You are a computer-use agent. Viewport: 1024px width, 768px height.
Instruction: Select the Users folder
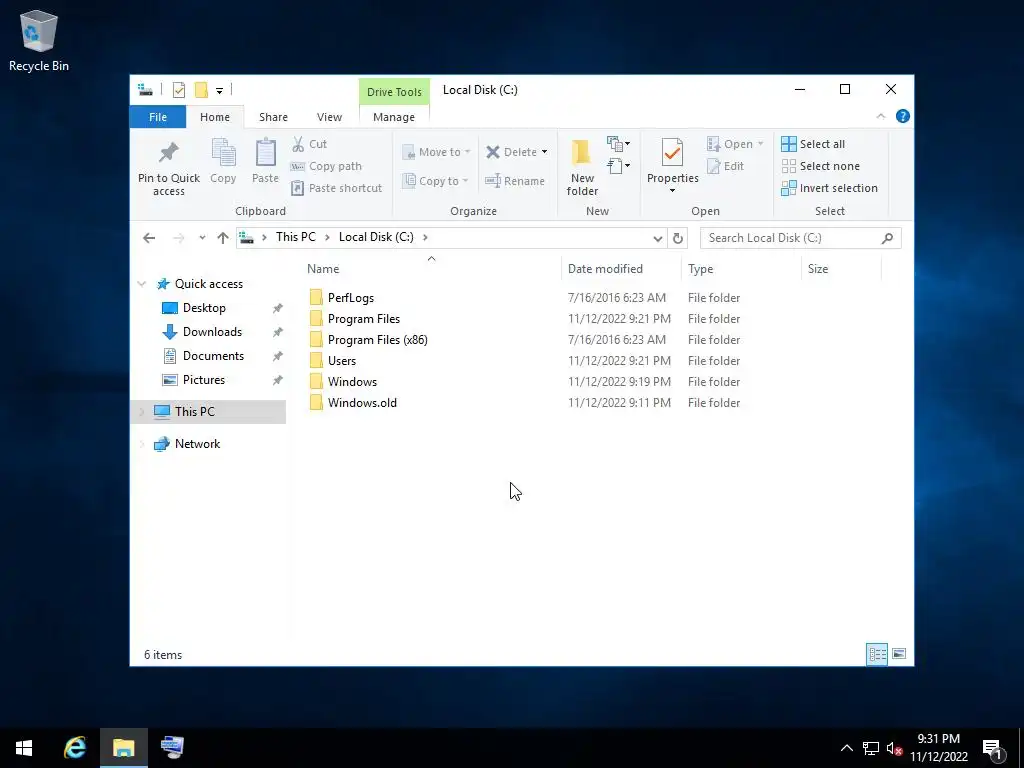(x=342, y=360)
